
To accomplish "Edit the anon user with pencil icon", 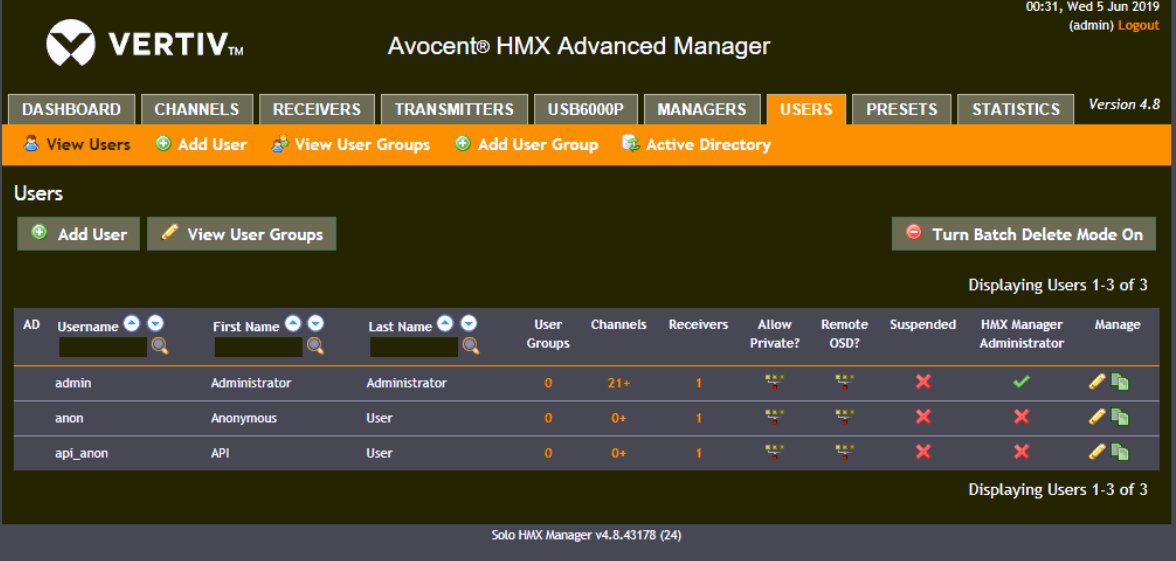I will (1097, 416).
